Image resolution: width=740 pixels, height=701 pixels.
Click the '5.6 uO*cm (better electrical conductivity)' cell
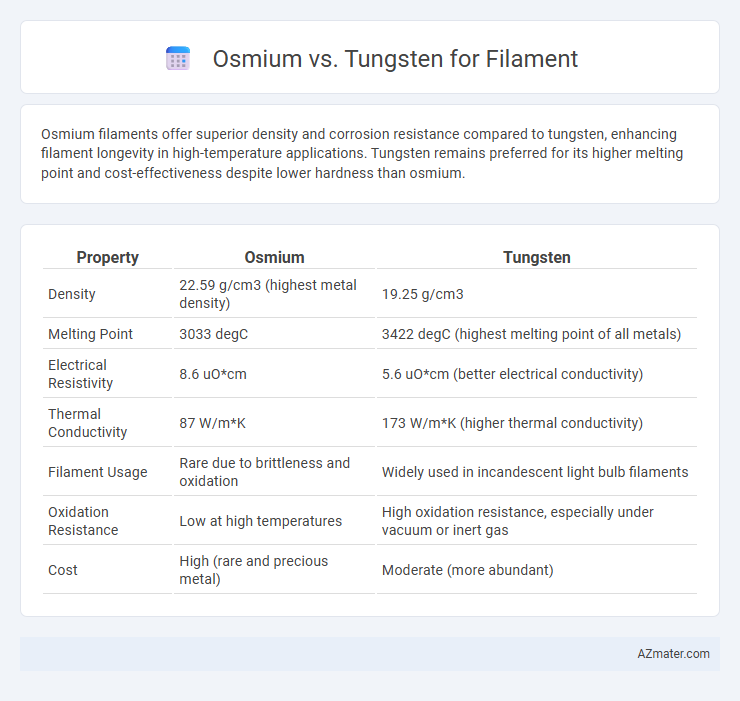537,374
